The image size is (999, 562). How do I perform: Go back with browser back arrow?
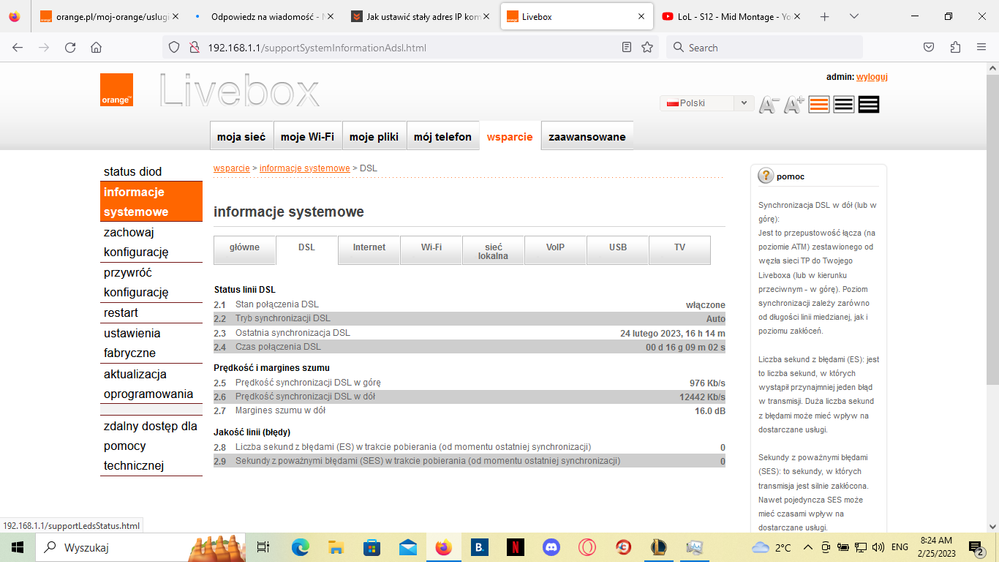(x=18, y=47)
